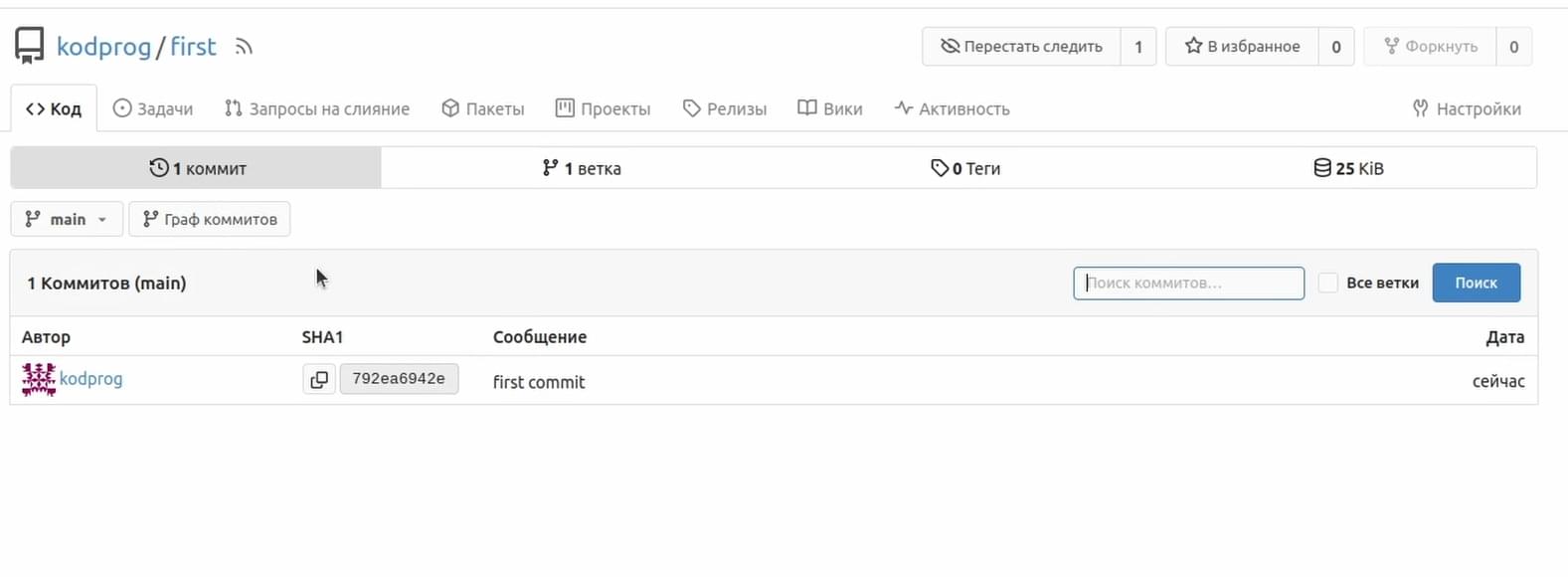Click the RSS feed icon next to first

(244, 47)
